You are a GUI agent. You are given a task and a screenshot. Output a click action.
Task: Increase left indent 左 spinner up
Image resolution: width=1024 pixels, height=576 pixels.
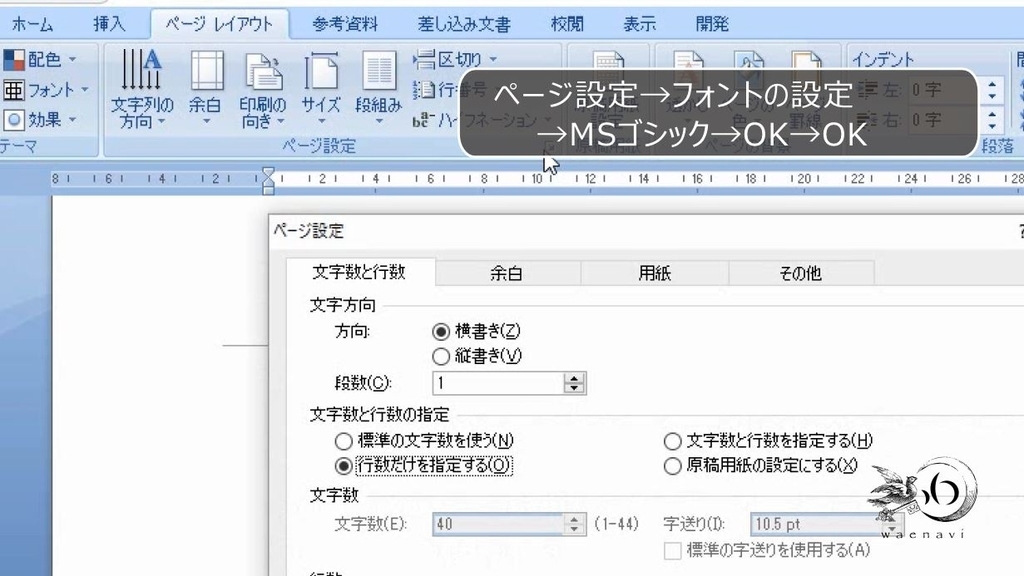992,84
